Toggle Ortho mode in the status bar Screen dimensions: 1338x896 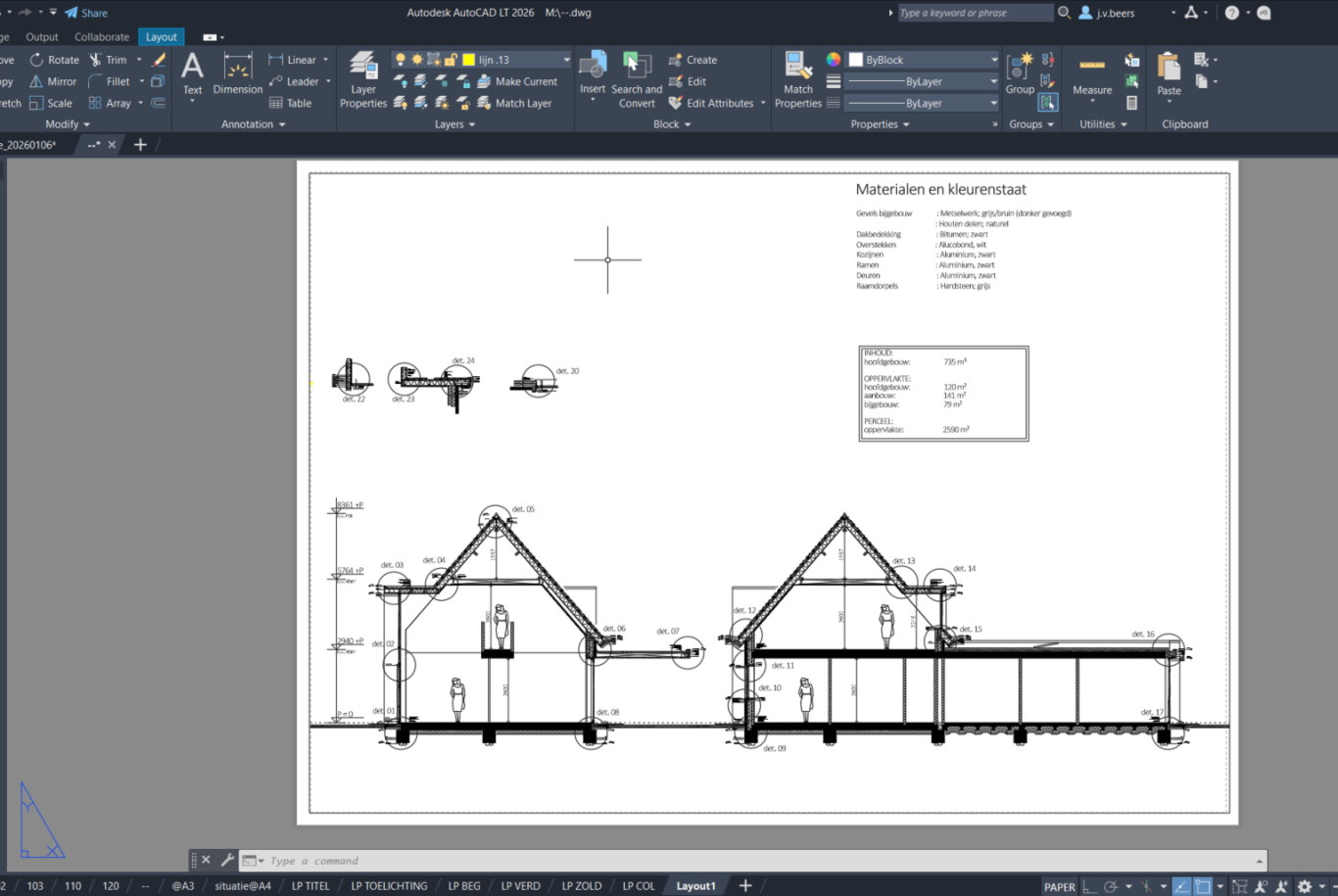pyautogui.click(x=1089, y=886)
